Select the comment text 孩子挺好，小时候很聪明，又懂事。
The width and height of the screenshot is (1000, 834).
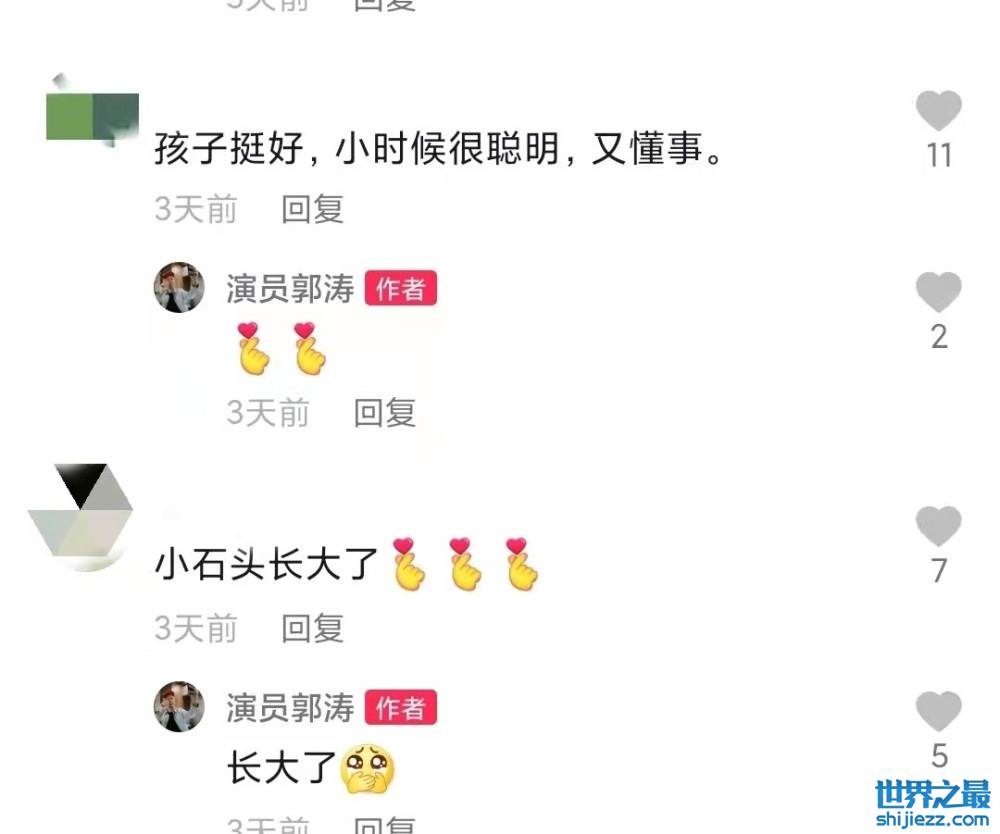click(x=439, y=149)
